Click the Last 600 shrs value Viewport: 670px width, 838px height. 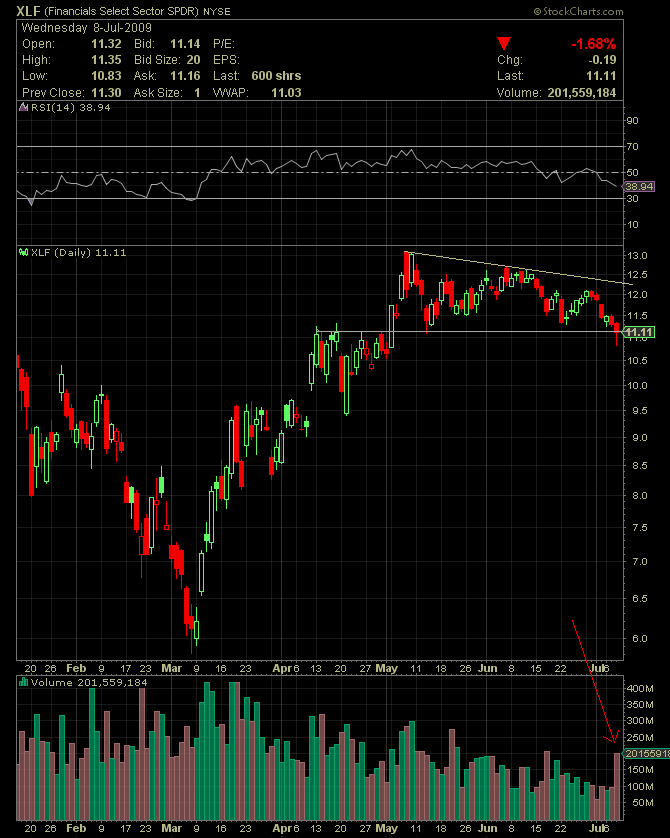coord(276,76)
